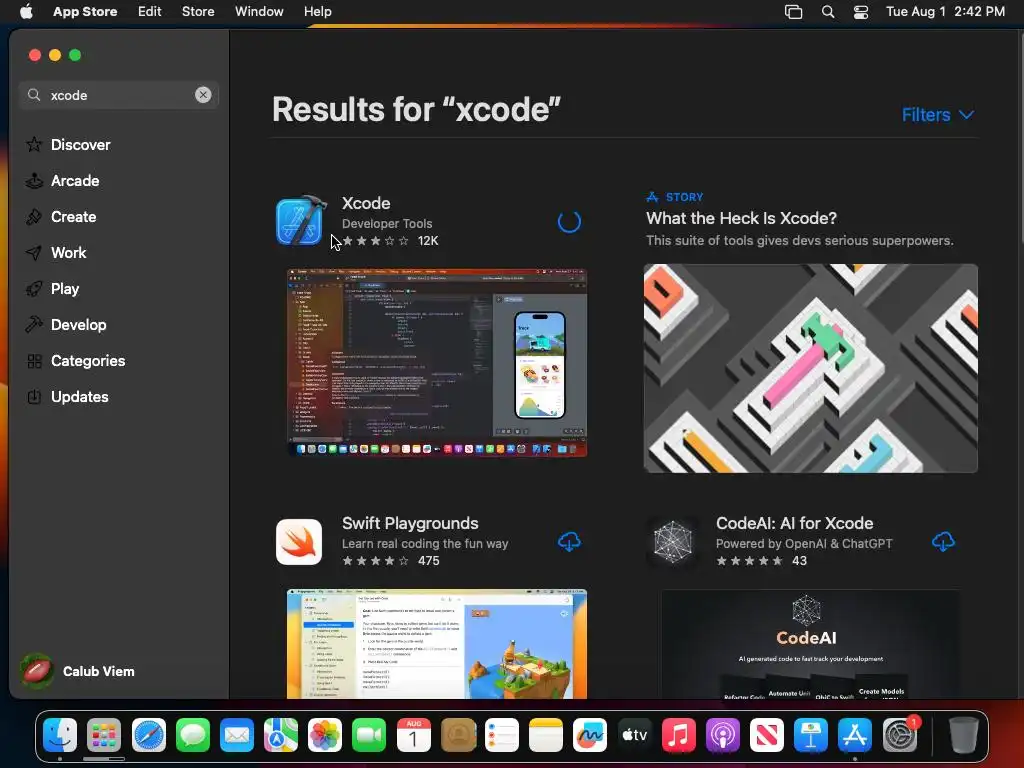Open the story artwork image
Viewport: 1024px width, 768px height.
pos(810,368)
